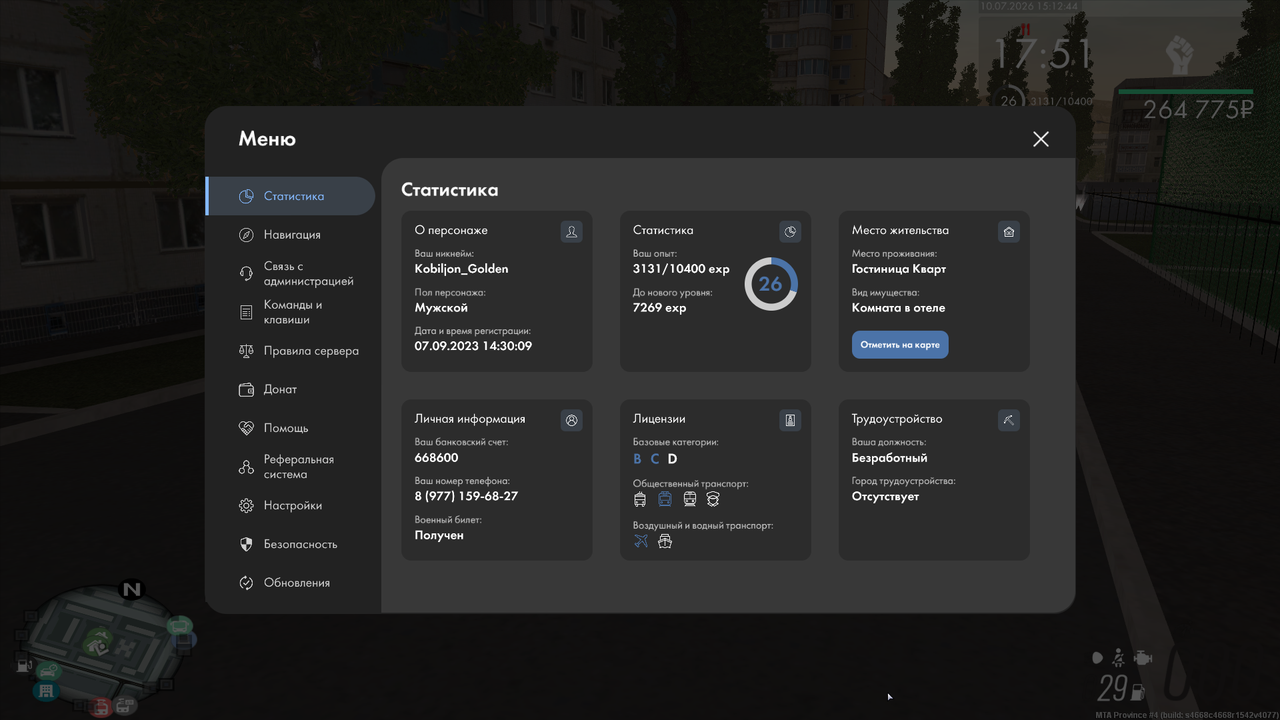Screen dimensions: 1280x720
Task: Click the house icon in Место жительства card
Action: point(1009,232)
